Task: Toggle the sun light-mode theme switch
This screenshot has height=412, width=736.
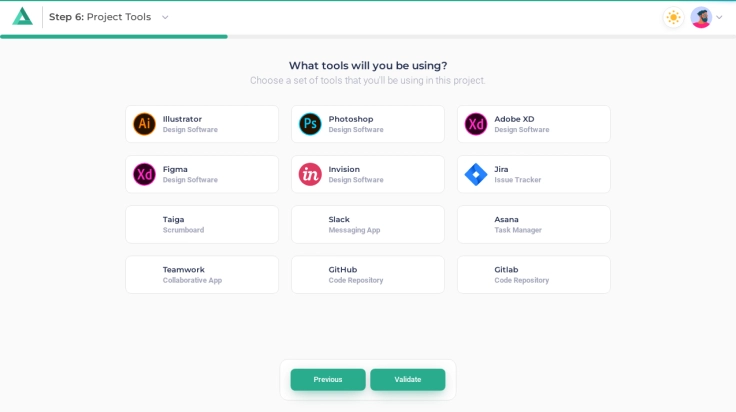Action: coord(673,17)
